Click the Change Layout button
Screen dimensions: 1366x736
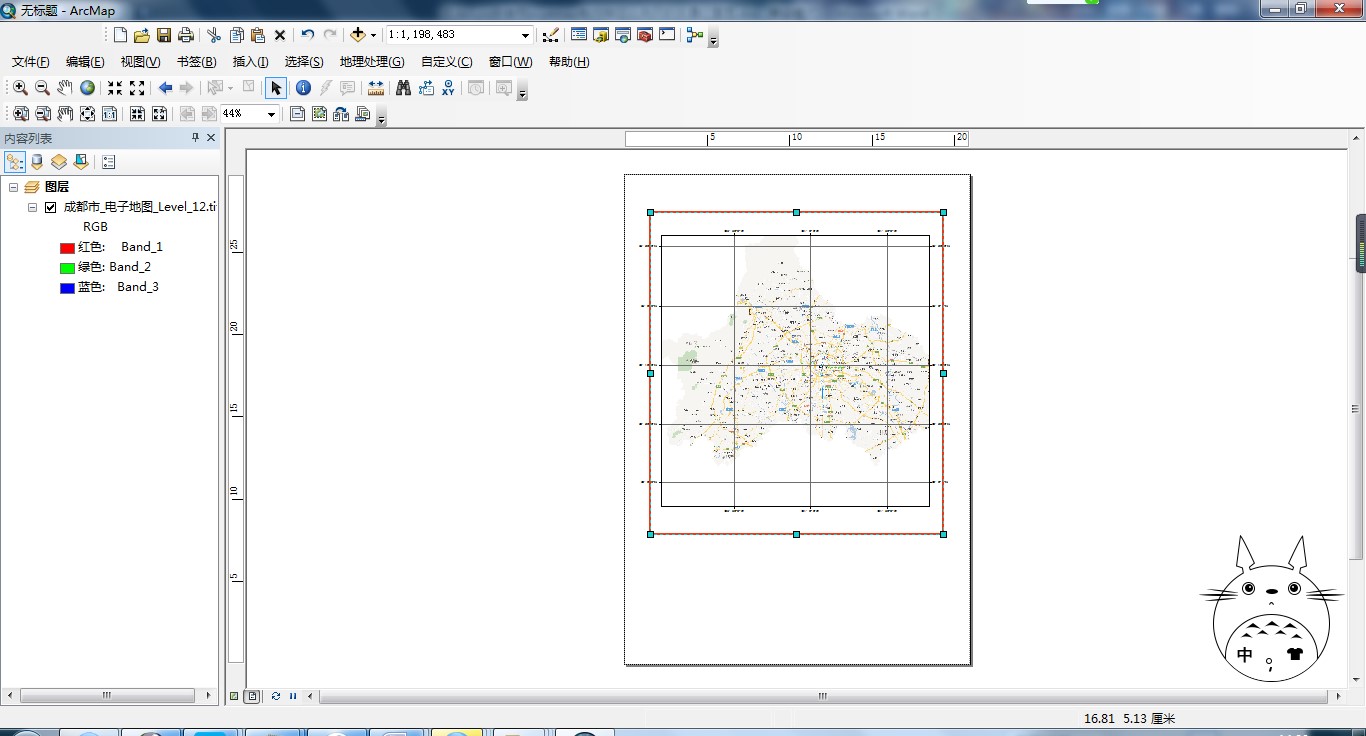click(x=341, y=114)
